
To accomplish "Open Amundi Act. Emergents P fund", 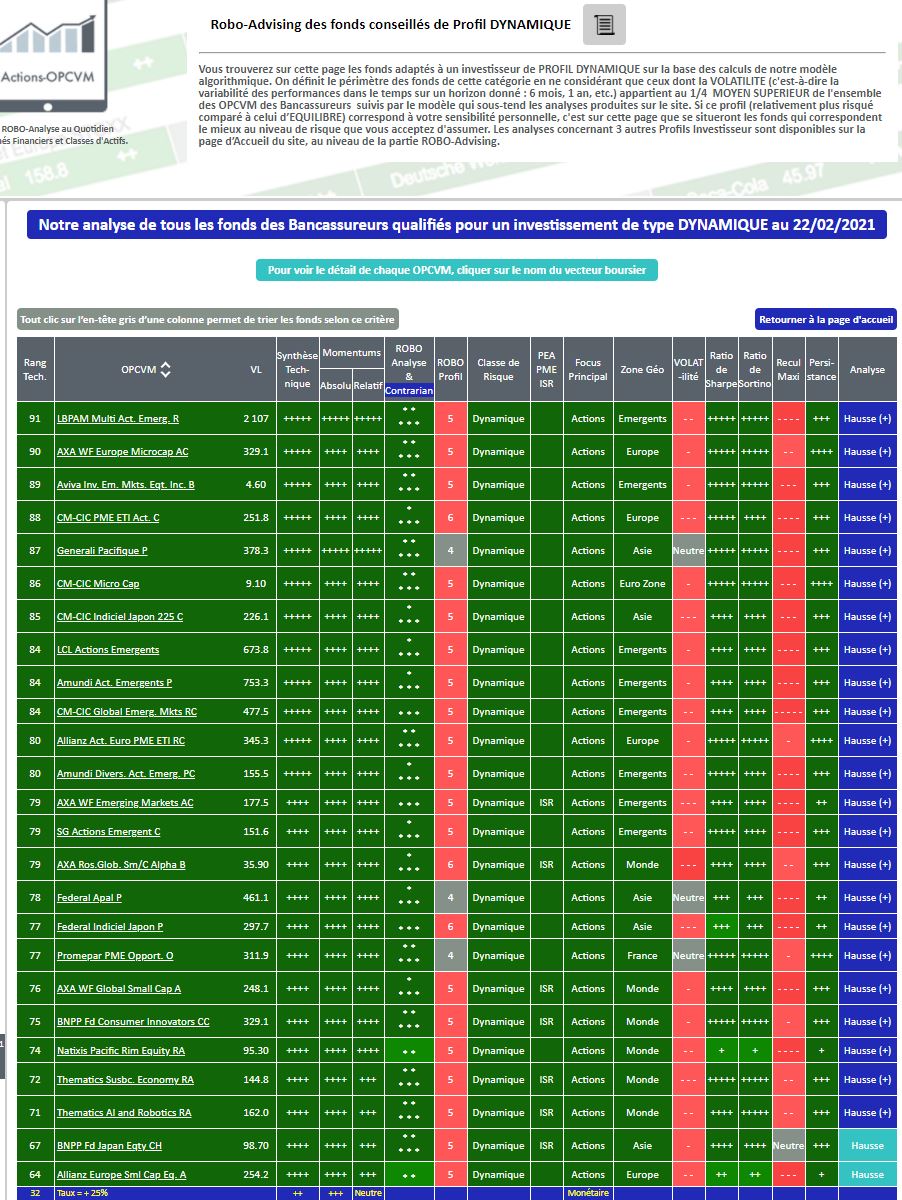I will pos(115,683).
